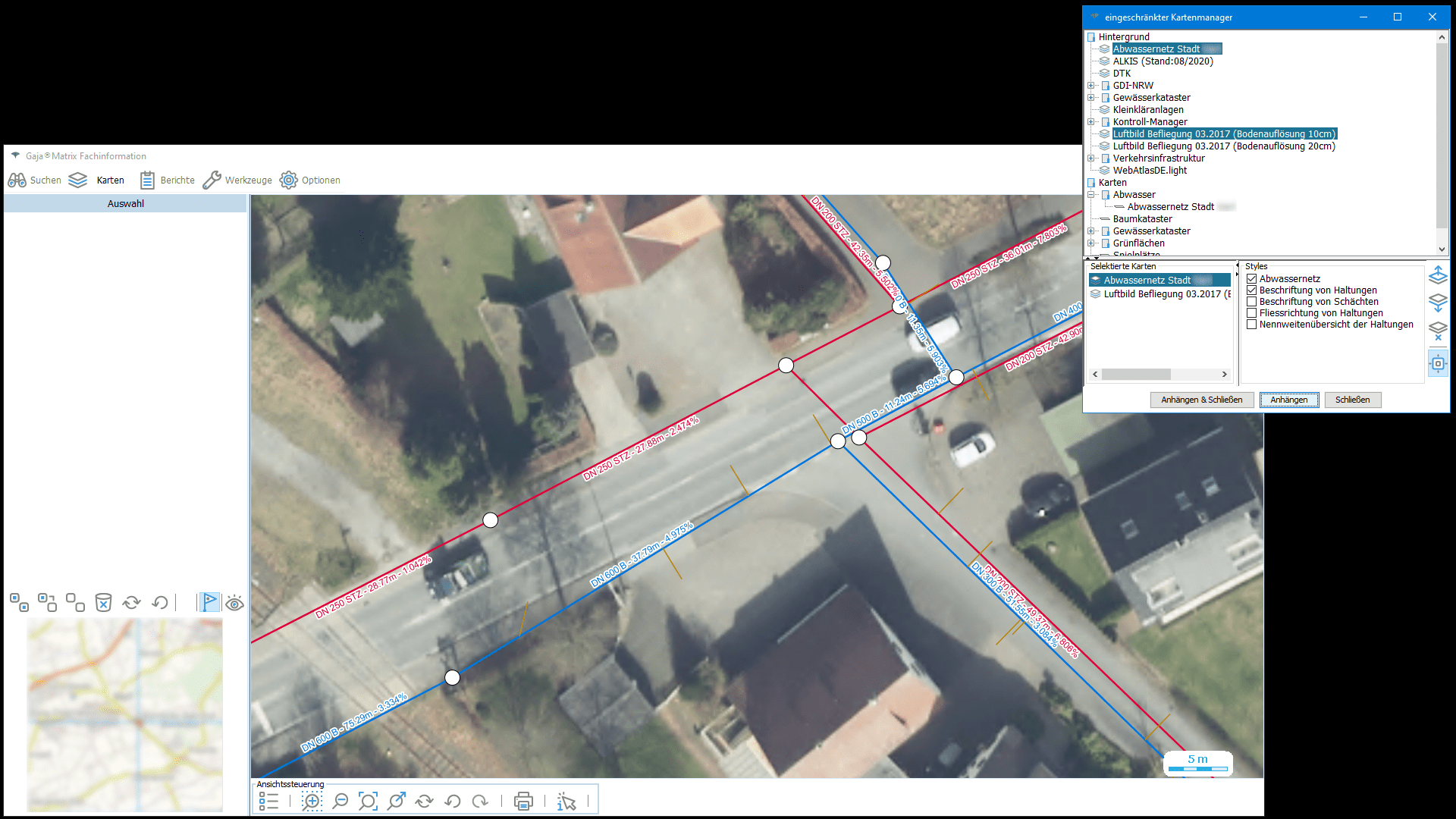Expand the Verkehrsinfrastruktur tree node

1091,158
